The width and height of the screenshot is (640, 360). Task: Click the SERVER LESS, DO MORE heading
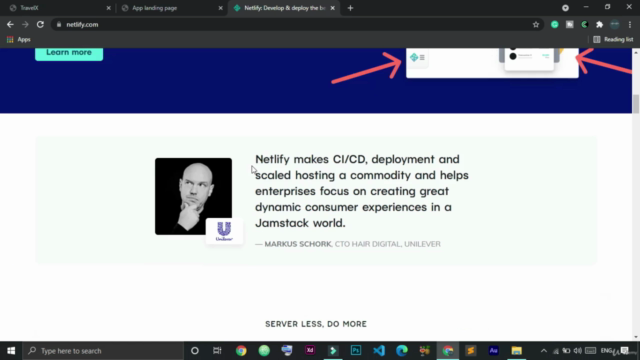[x=316, y=324]
